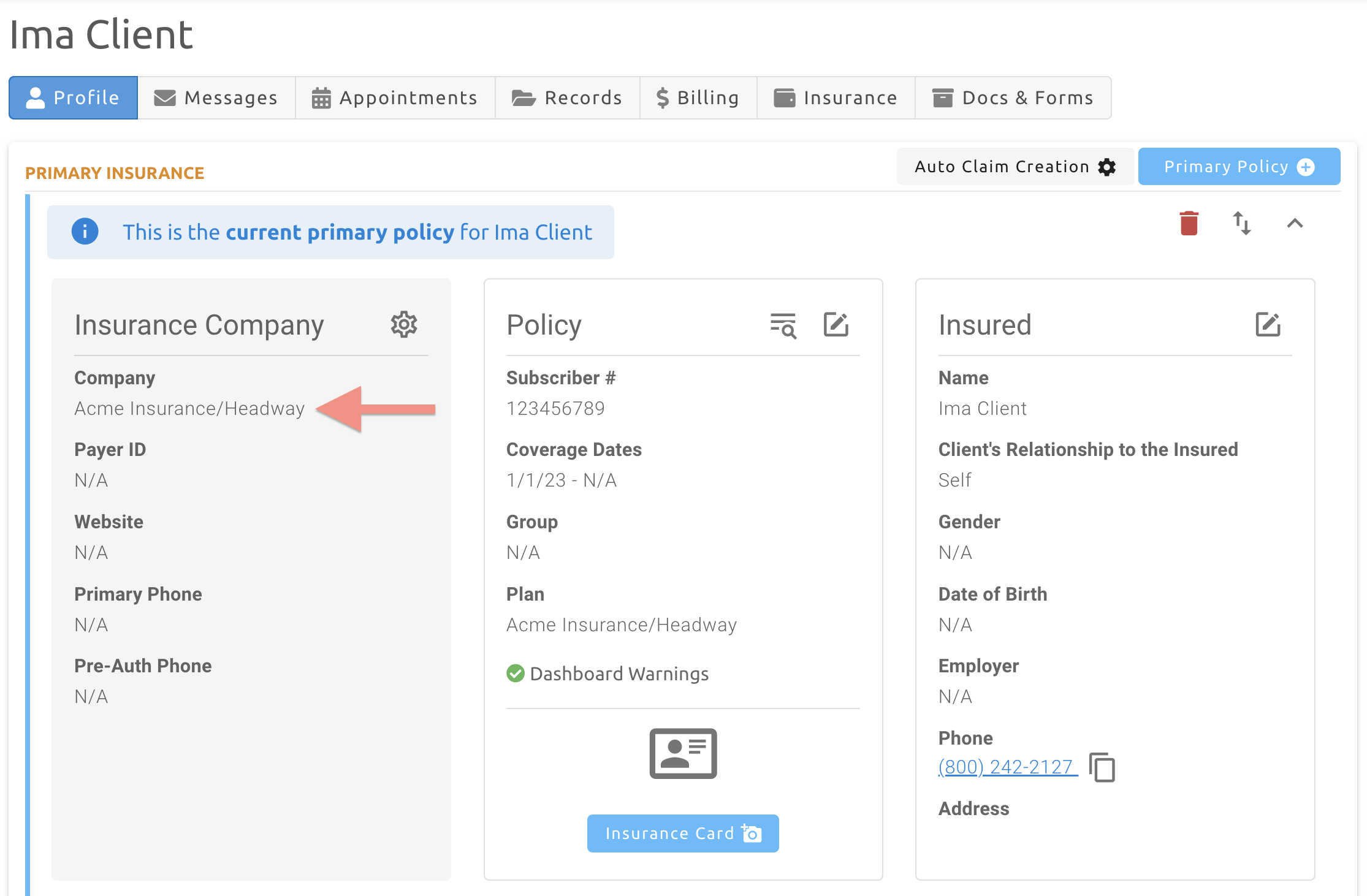This screenshot has height=896, width=1367.
Task: Open Insurance Company settings gear
Action: (x=404, y=324)
